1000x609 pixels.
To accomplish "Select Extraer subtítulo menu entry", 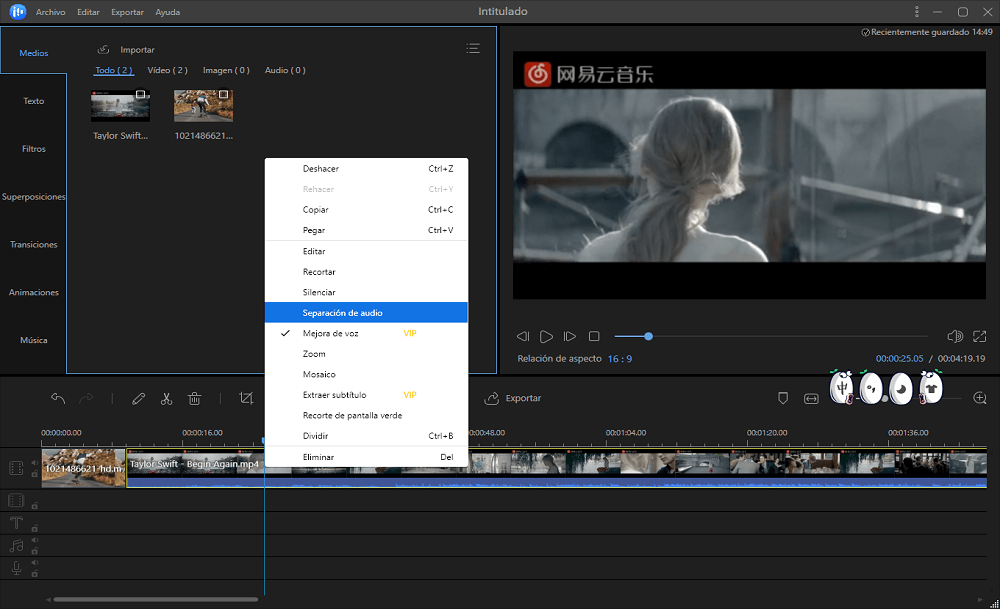I will coord(366,395).
